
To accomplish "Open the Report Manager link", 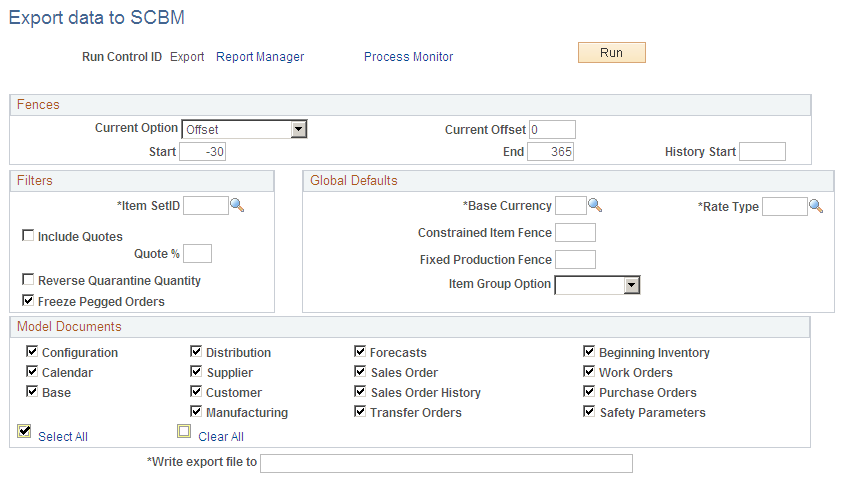I will [260, 57].
